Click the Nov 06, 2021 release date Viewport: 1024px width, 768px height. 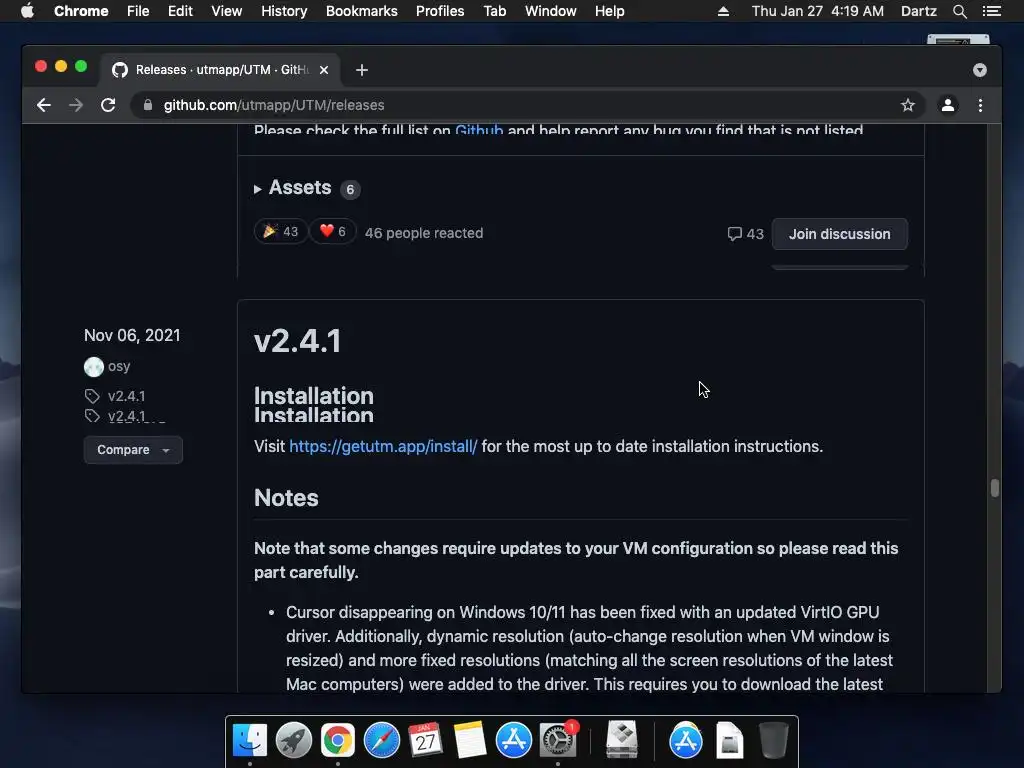(132, 335)
